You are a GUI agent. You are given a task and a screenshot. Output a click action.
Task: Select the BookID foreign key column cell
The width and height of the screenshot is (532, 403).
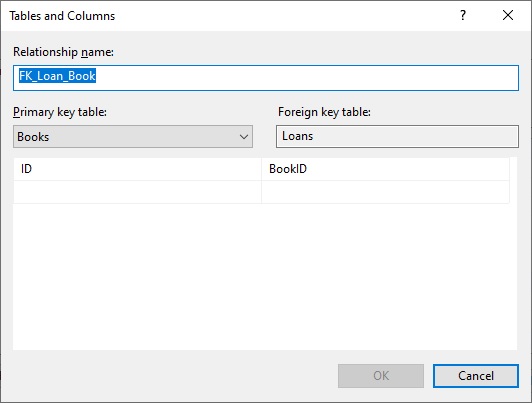click(385, 169)
